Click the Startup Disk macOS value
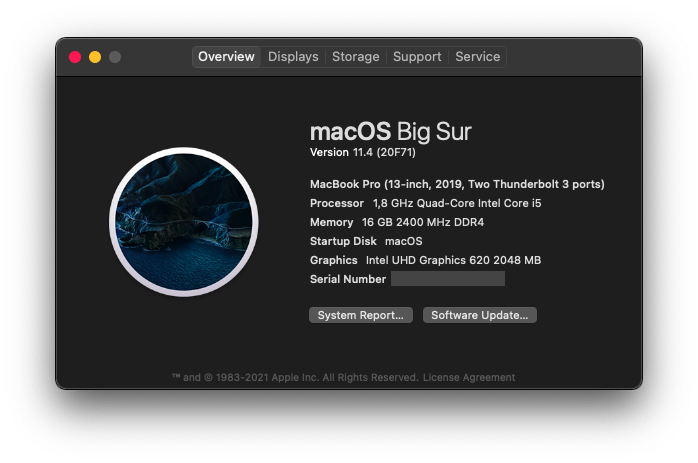 click(x=404, y=241)
